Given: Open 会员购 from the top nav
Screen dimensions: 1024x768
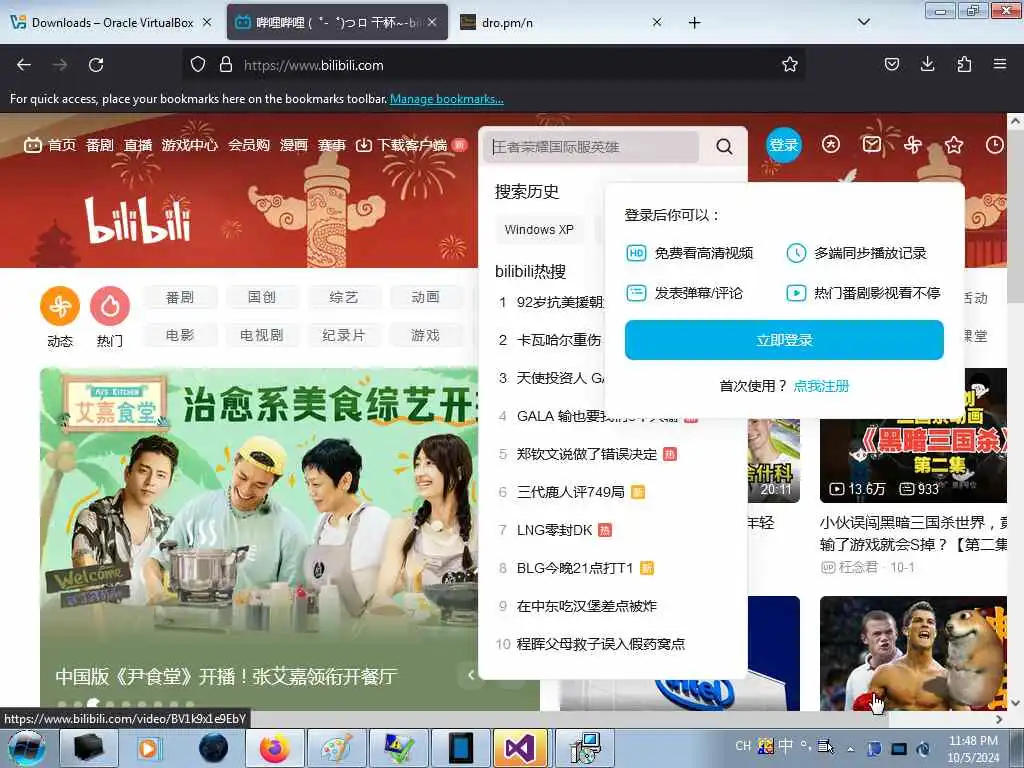Looking at the screenshot, I should click(x=249, y=145).
